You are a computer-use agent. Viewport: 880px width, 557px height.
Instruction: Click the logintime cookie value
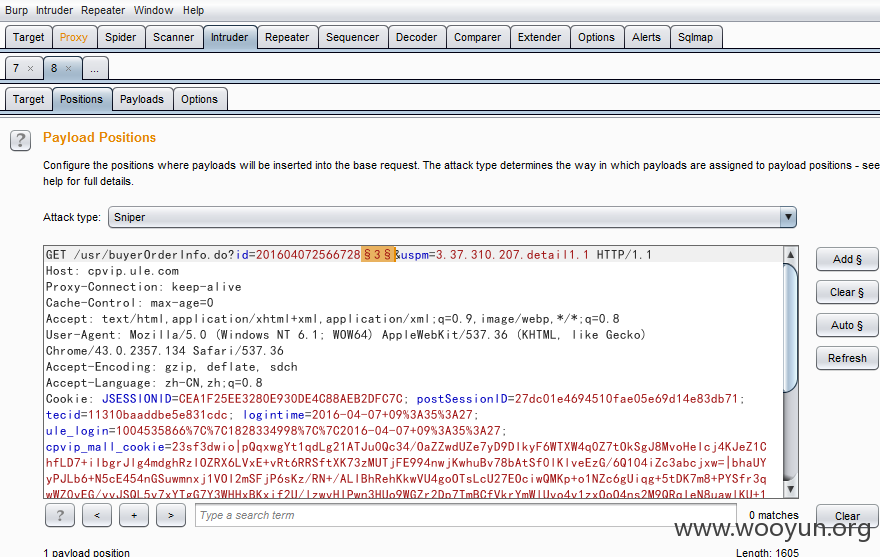pos(392,415)
